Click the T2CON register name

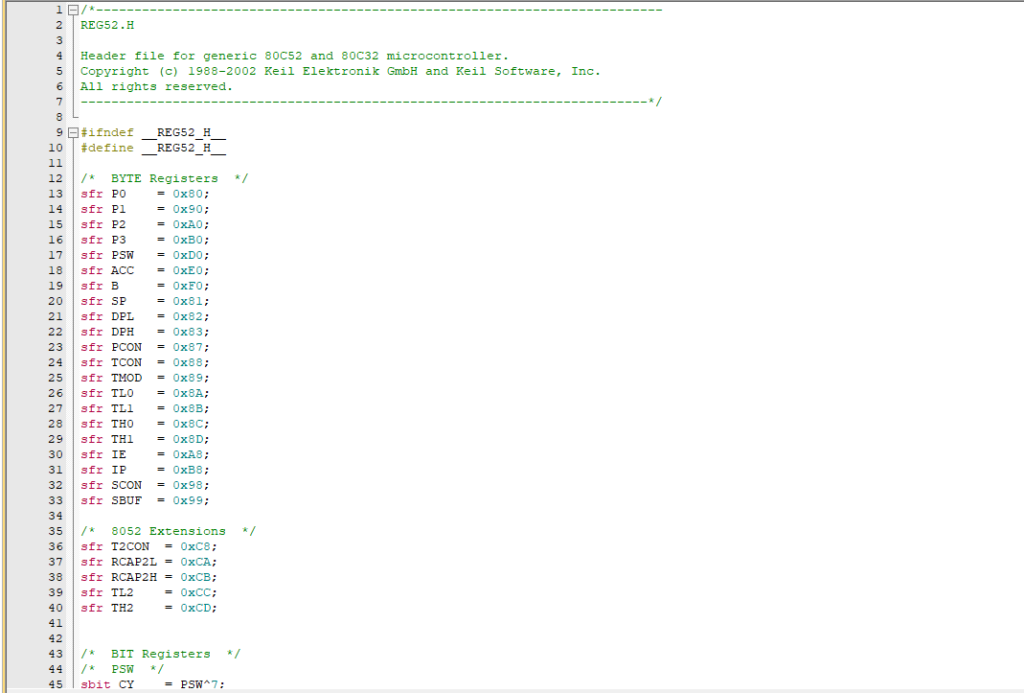[130, 546]
